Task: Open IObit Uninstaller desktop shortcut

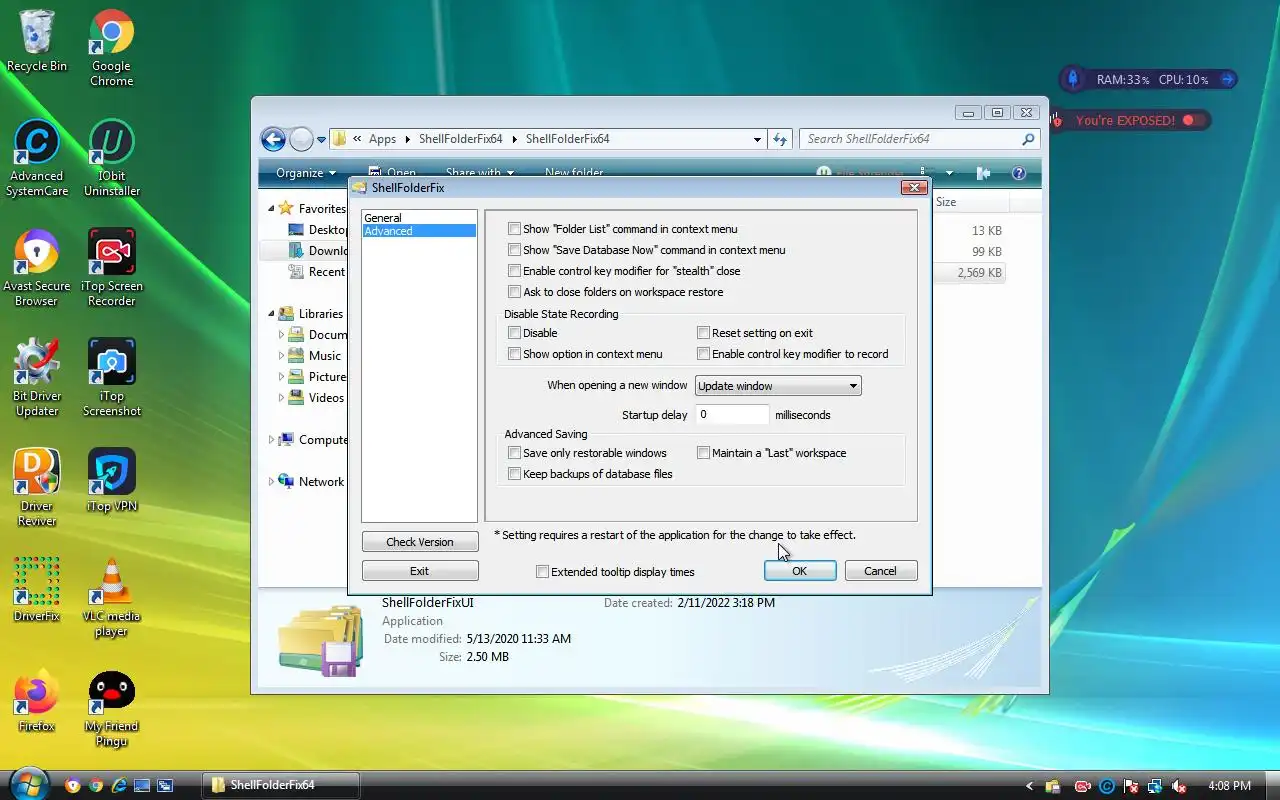Action: click(x=111, y=158)
